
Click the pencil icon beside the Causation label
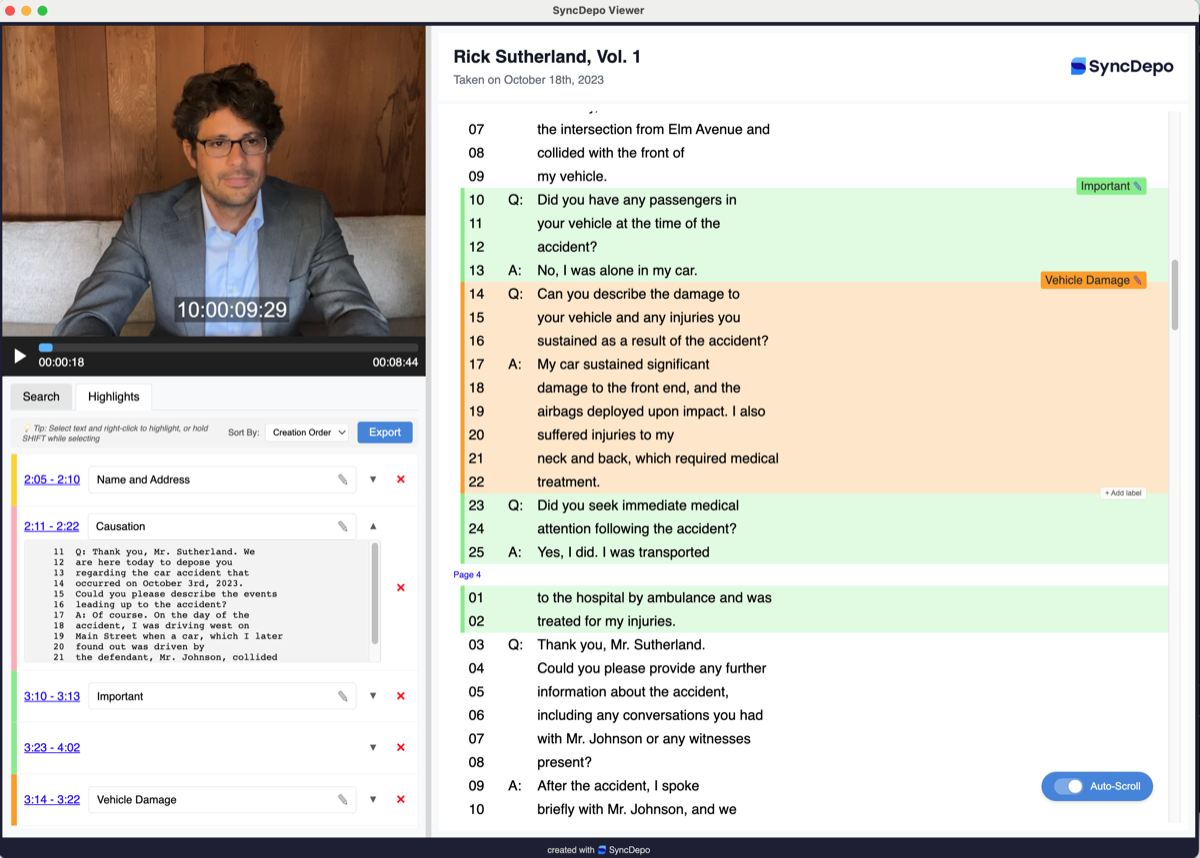[x=345, y=526]
